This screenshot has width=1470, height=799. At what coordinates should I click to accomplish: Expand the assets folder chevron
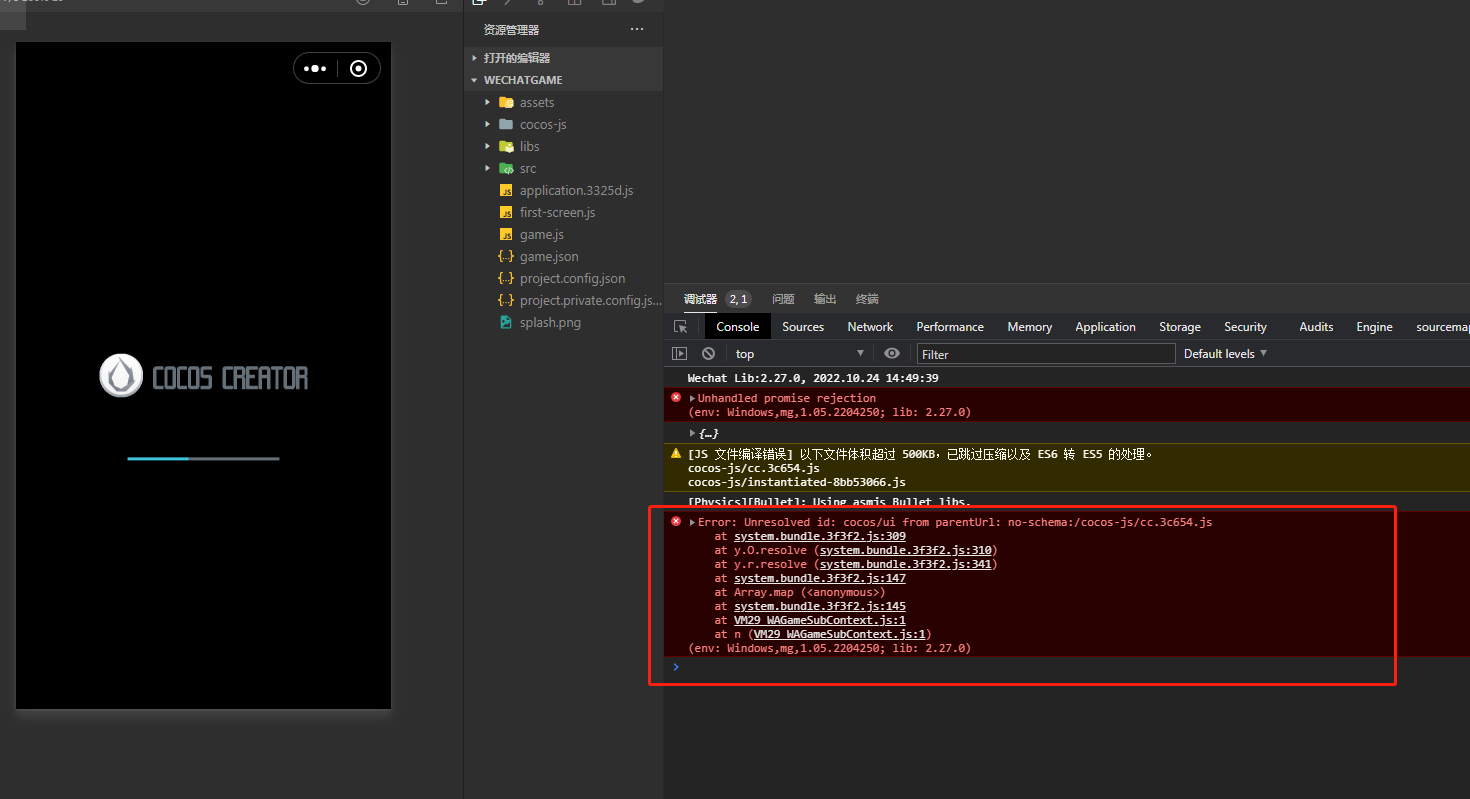coord(488,102)
